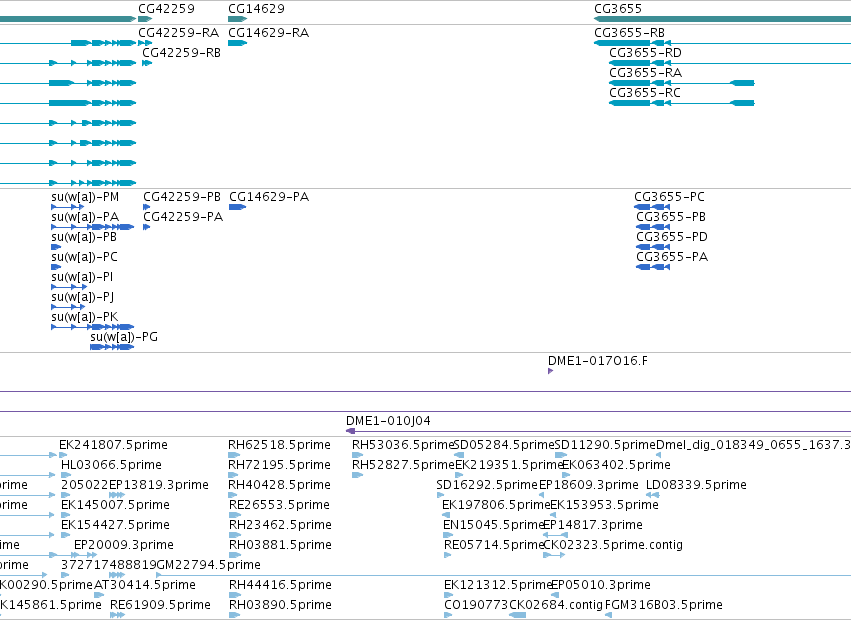Click EST EK145007.5prime
The height and width of the screenshot is (620, 851).
115,505
